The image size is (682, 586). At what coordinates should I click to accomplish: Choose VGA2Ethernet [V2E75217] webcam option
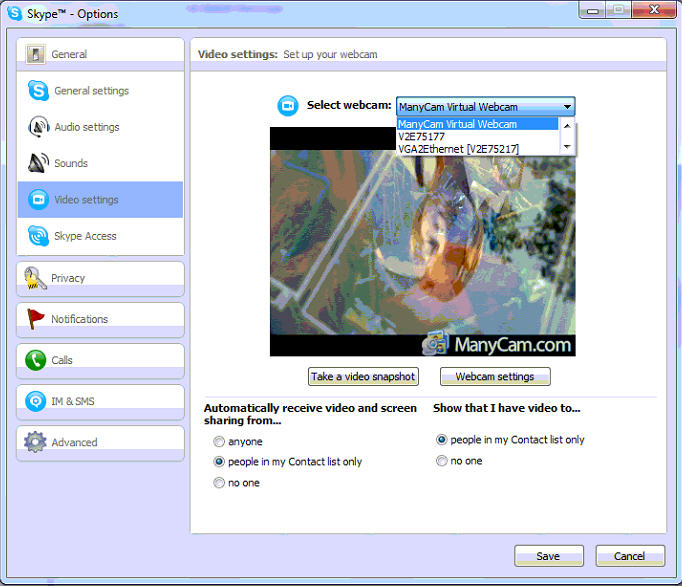458,149
